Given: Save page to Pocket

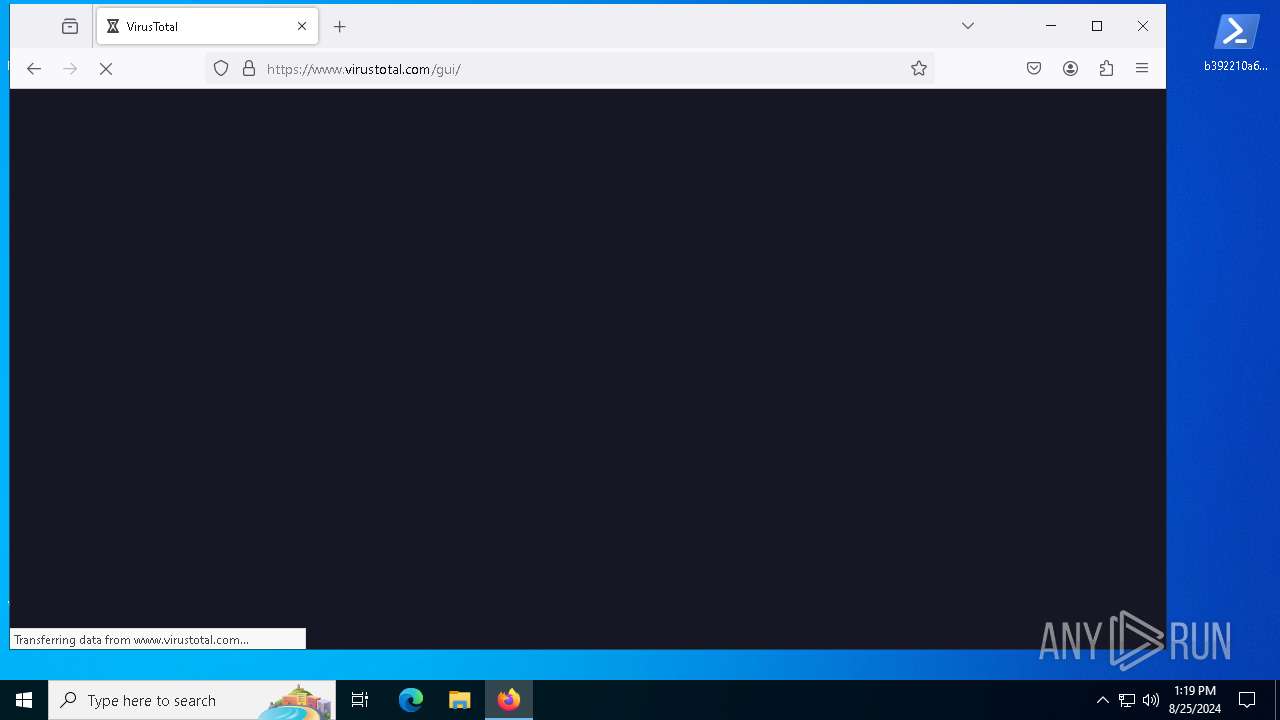Looking at the screenshot, I should tap(1034, 68).
